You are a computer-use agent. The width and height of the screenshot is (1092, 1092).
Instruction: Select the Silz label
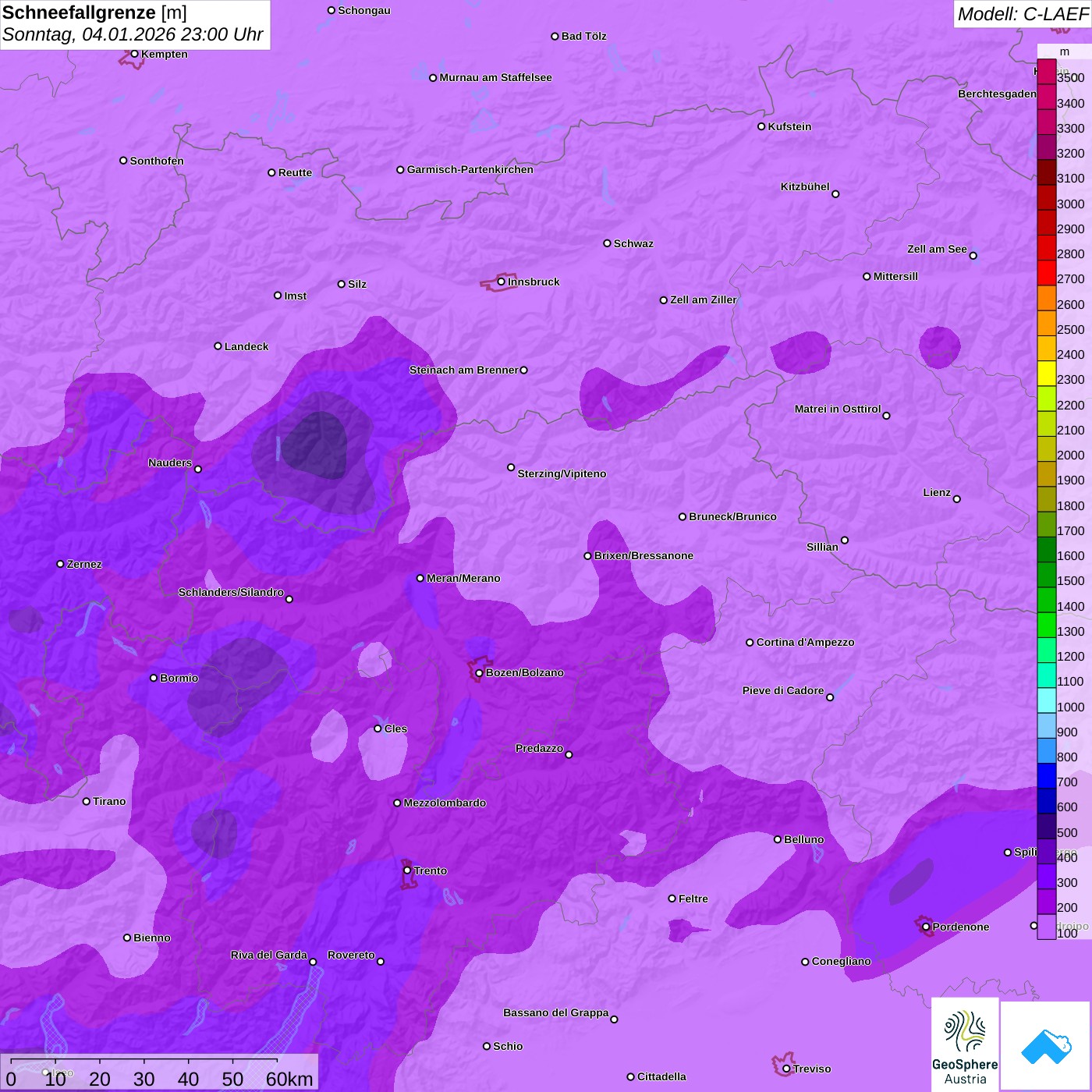coord(357,284)
